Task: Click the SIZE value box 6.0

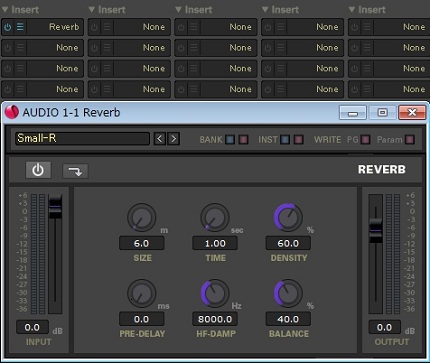Action: point(142,243)
